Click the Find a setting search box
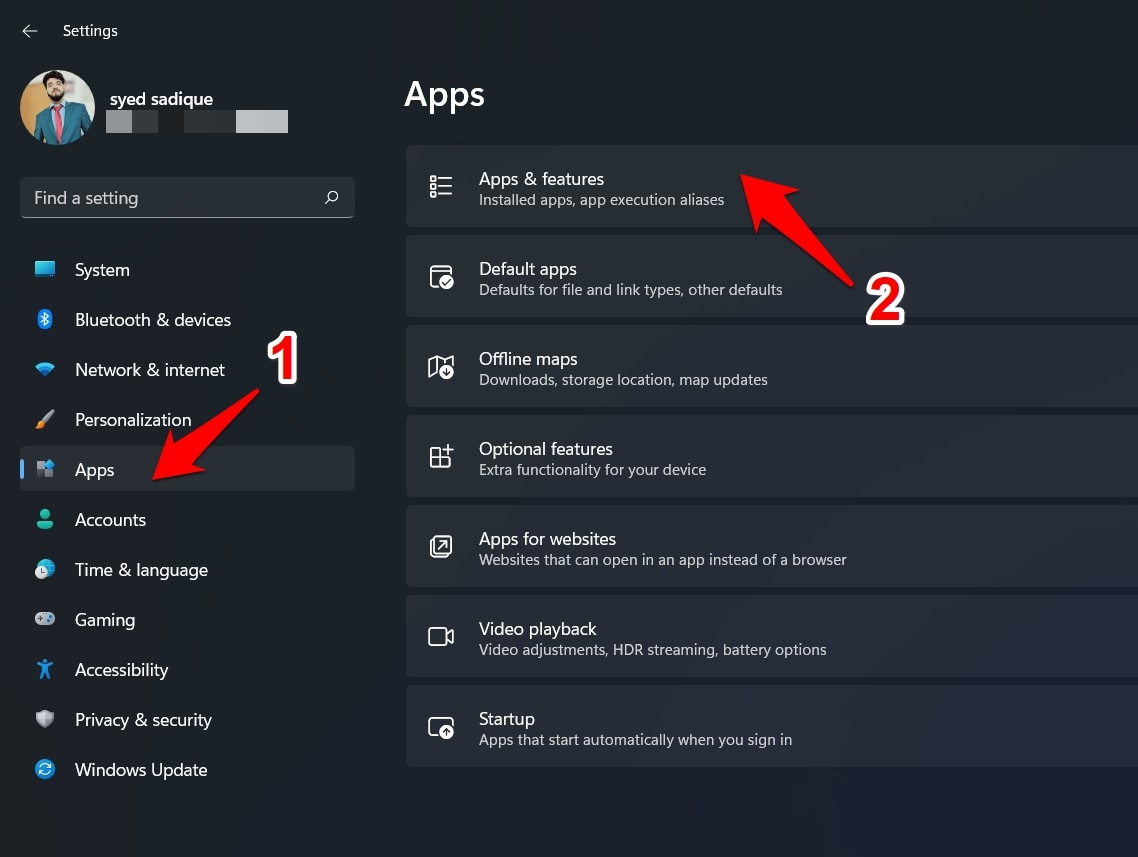The height and width of the screenshot is (857, 1138). coord(187,197)
